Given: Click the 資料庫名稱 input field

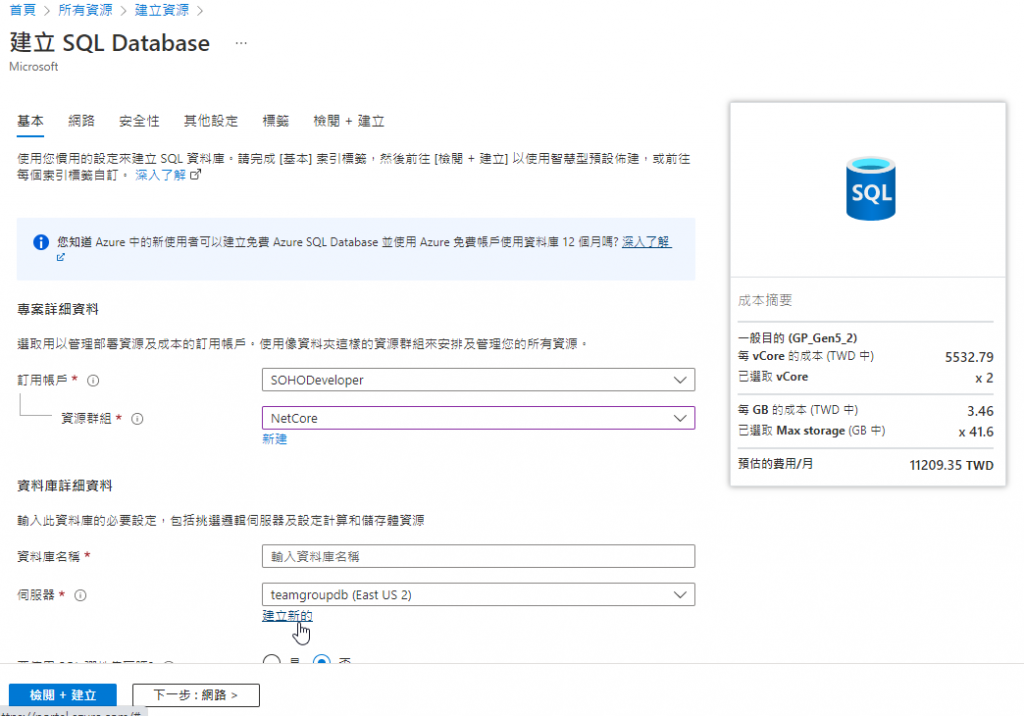Looking at the screenshot, I should pos(478,557).
